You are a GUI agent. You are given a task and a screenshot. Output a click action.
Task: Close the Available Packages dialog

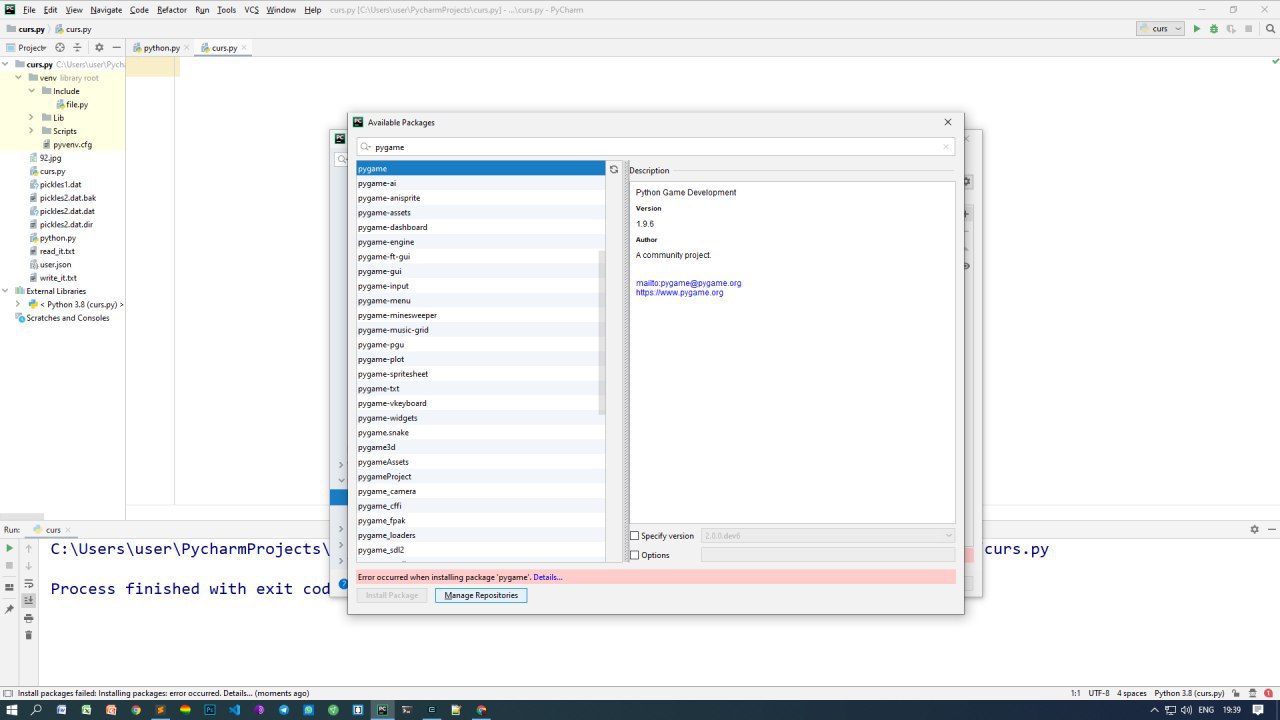[948, 122]
